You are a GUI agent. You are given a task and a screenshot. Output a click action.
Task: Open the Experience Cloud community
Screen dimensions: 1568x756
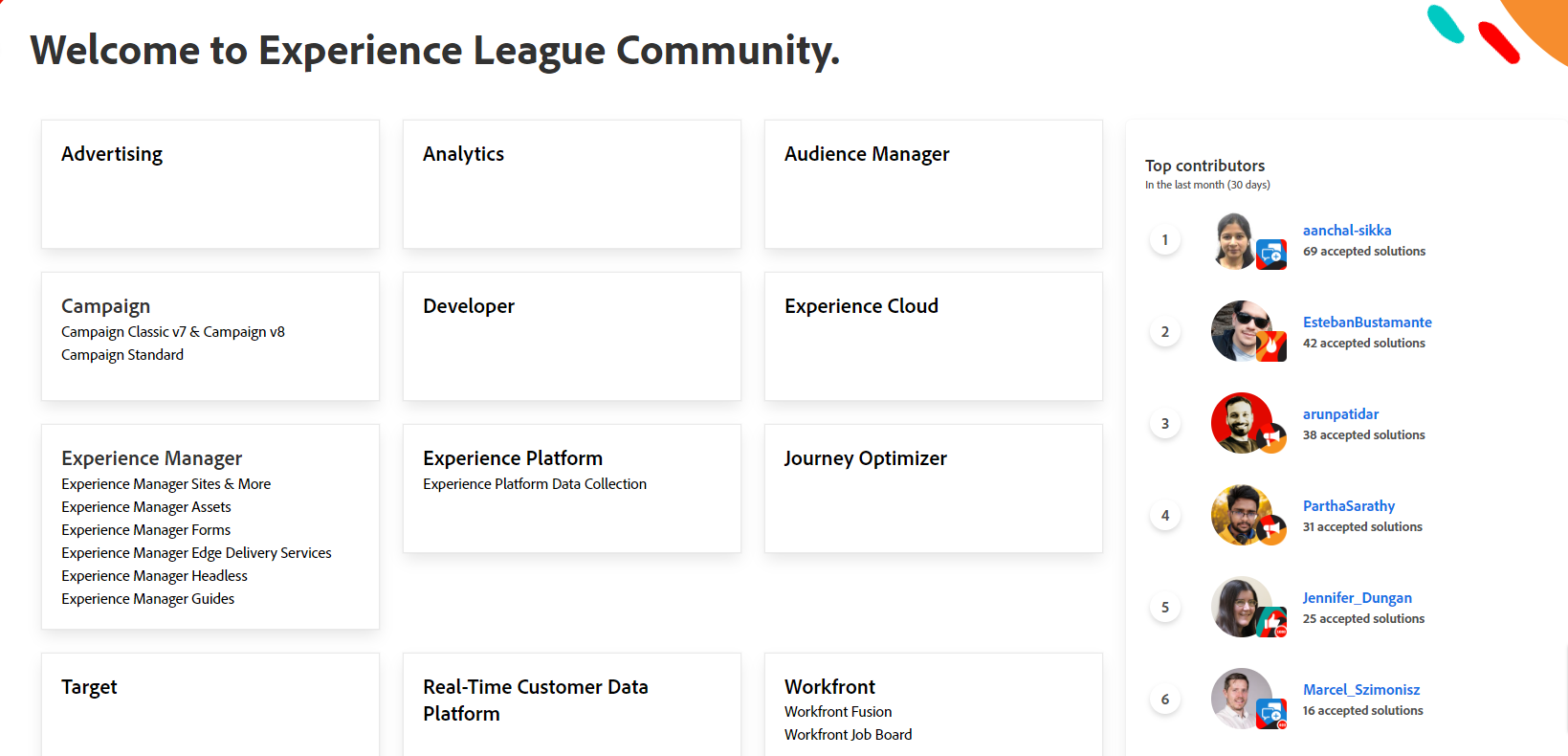point(934,336)
